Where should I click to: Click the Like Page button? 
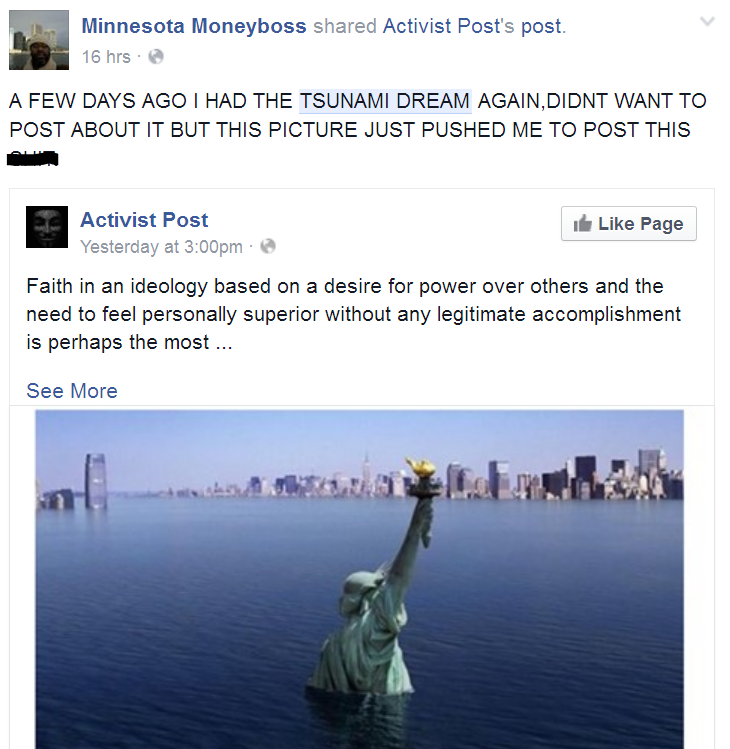tap(629, 224)
